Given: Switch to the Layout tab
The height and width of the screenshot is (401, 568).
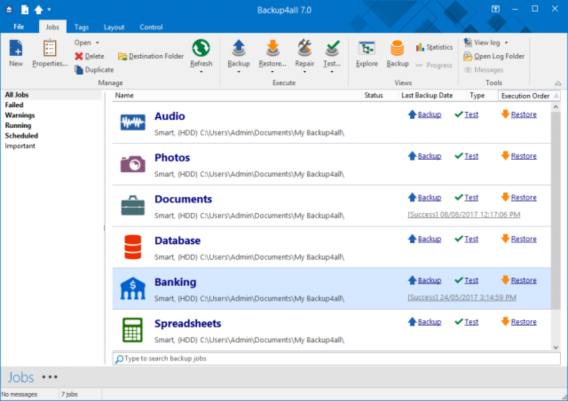Looking at the screenshot, I should coord(114,27).
